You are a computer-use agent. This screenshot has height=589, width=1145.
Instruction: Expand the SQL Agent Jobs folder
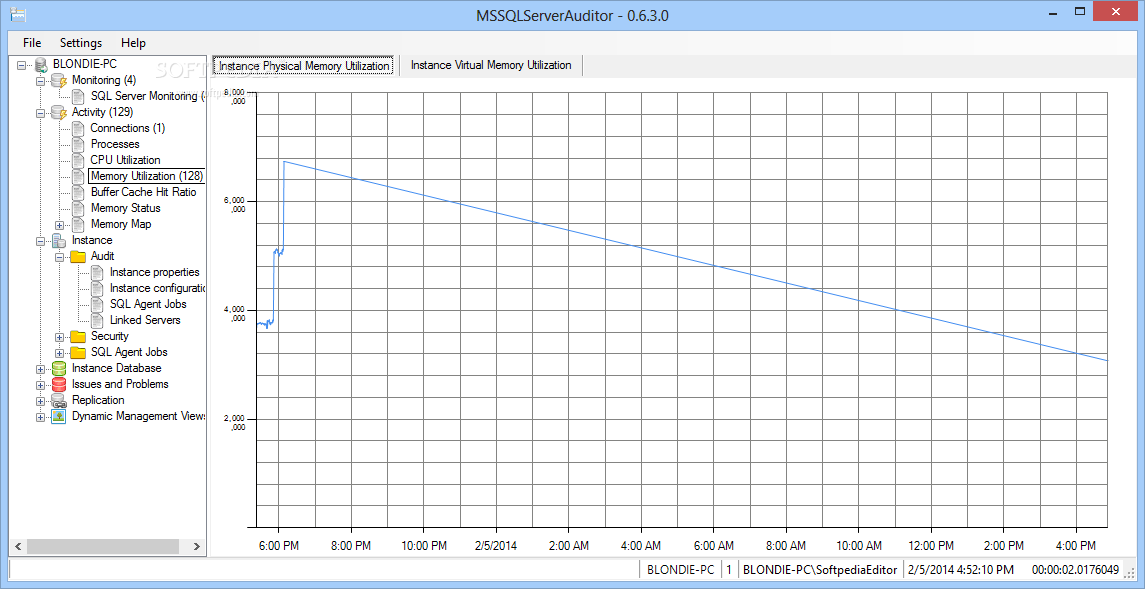coord(59,353)
